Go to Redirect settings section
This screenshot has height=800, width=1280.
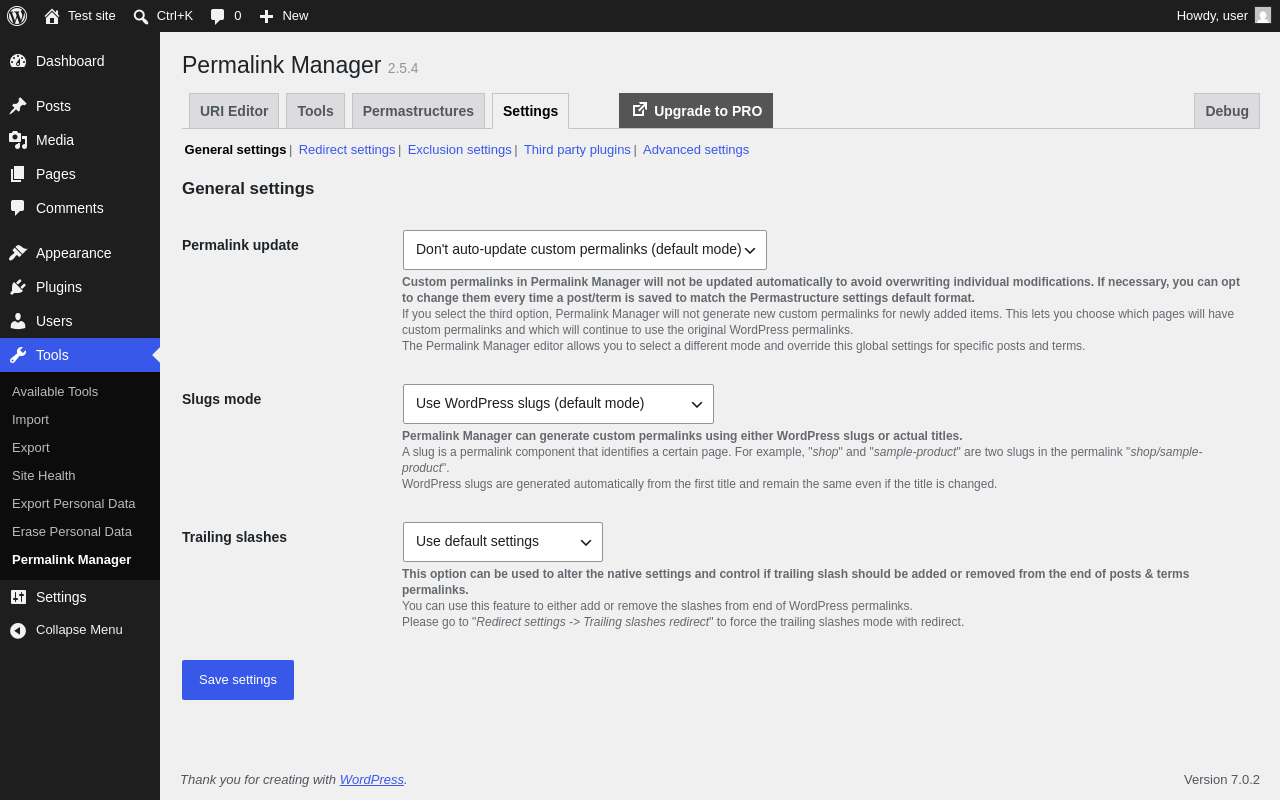pyautogui.click(x=347, y=150)
